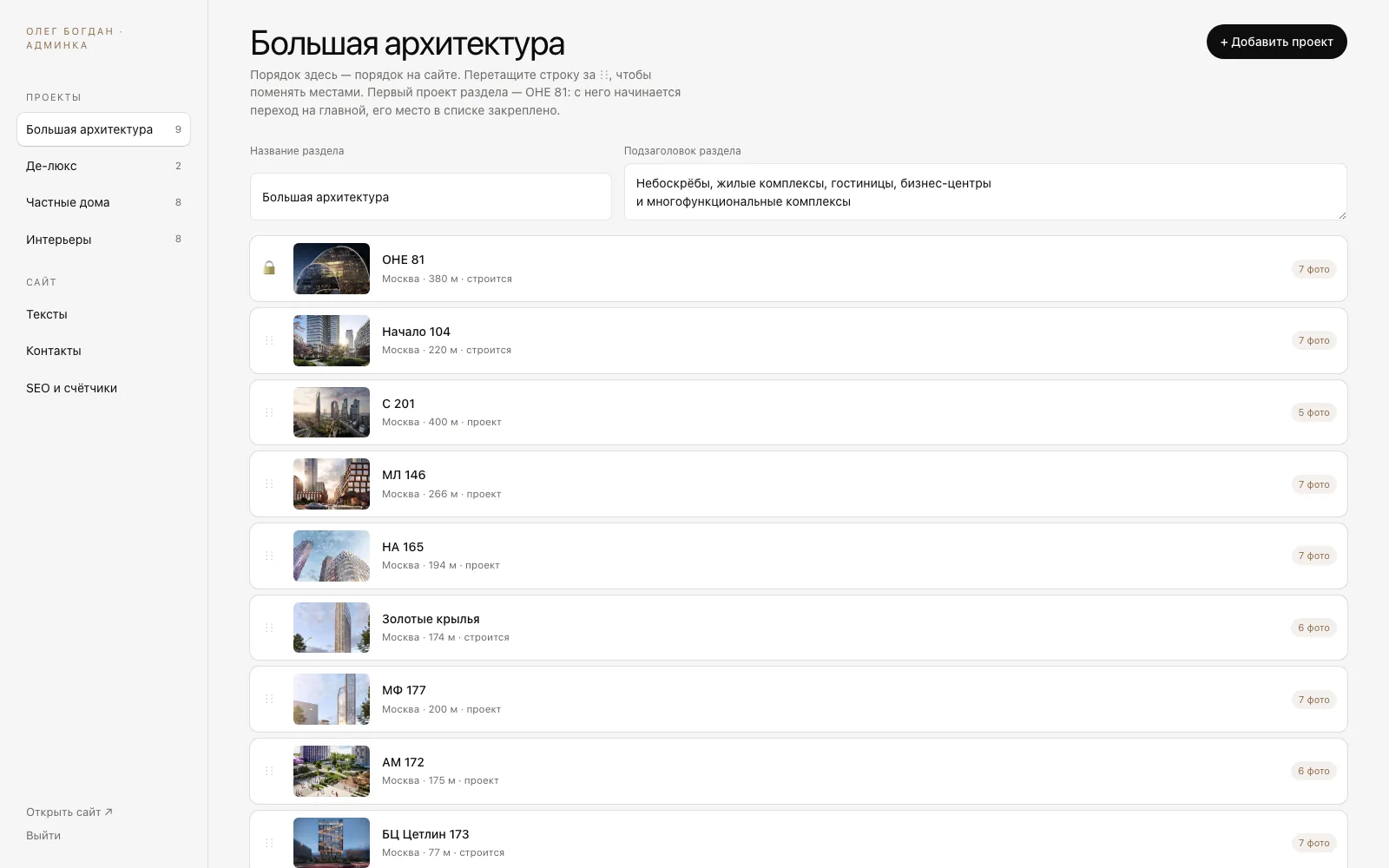Click the drag handle of АМ 172 row
Screen dimensions: 1389x868
coord(269,771)
